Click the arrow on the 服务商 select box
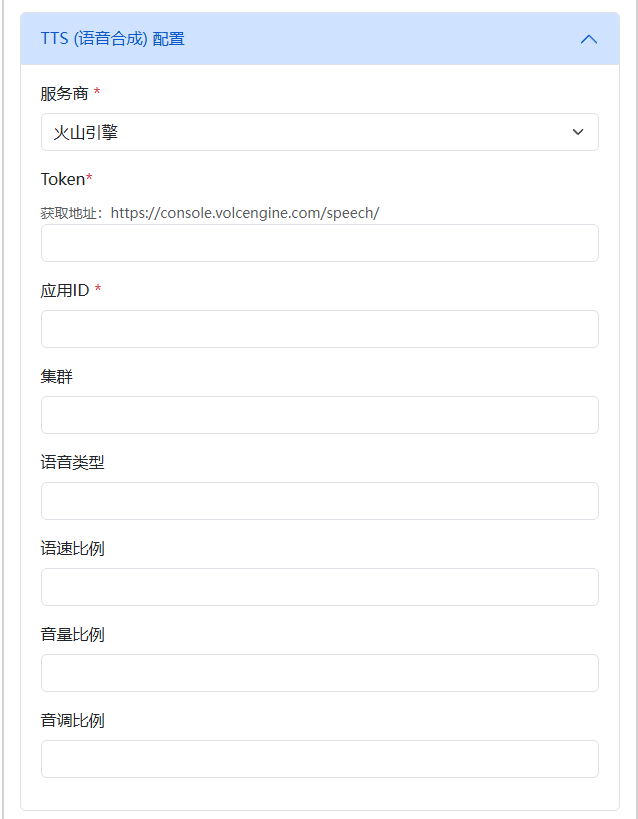This screenshot has height=819, width=638. 578,132
